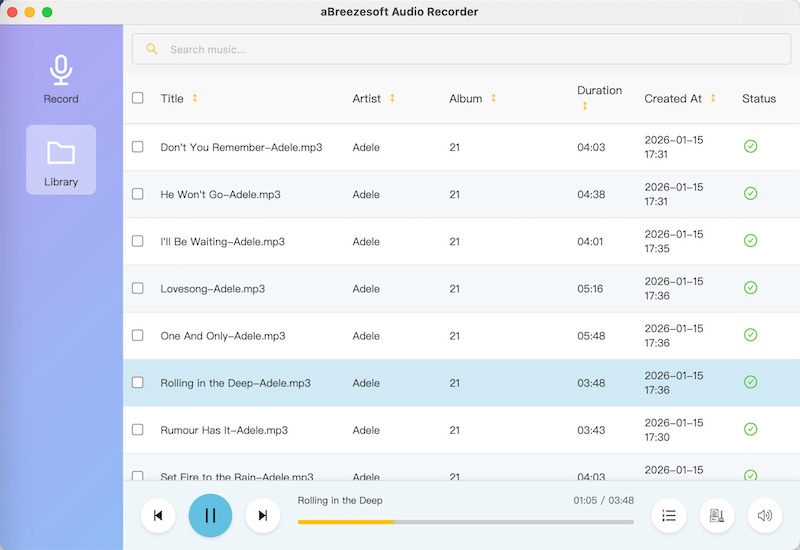This screenshot has height=550, width=800.
Task: Click duration 05:48 in One And Only row
Action: [591, 336]
